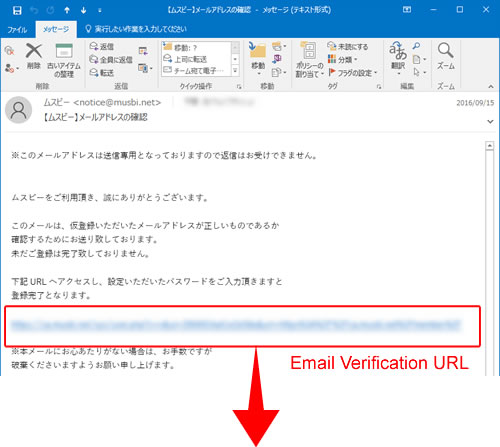Open the Rules dropdown in 移動 group
The image size is (500, 447).
click(x=279, y=46)
